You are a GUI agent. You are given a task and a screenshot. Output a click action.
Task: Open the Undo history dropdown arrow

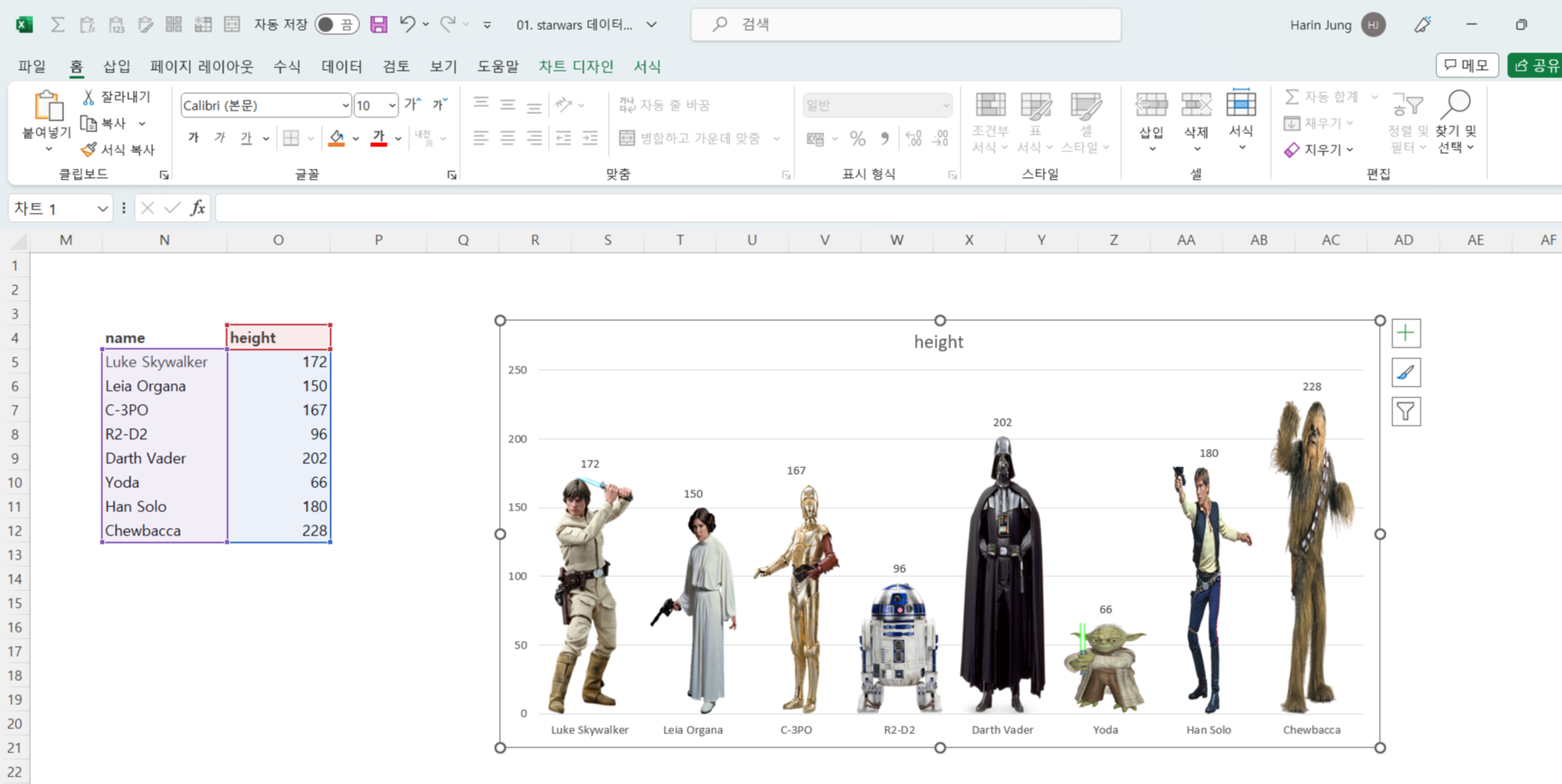pyautogui.click(x=426, y=24)
